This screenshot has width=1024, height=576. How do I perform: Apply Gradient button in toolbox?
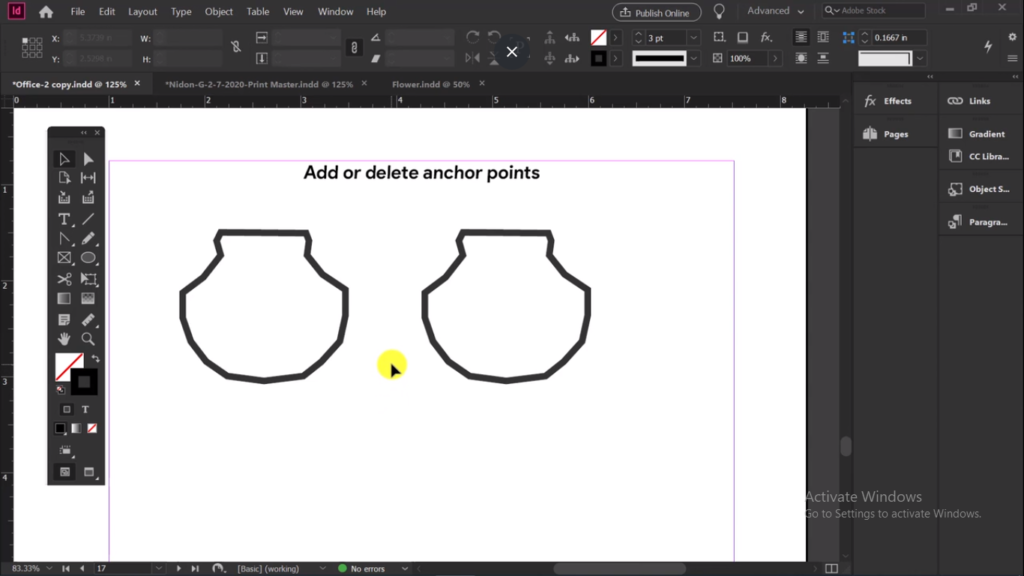point(76,428)
